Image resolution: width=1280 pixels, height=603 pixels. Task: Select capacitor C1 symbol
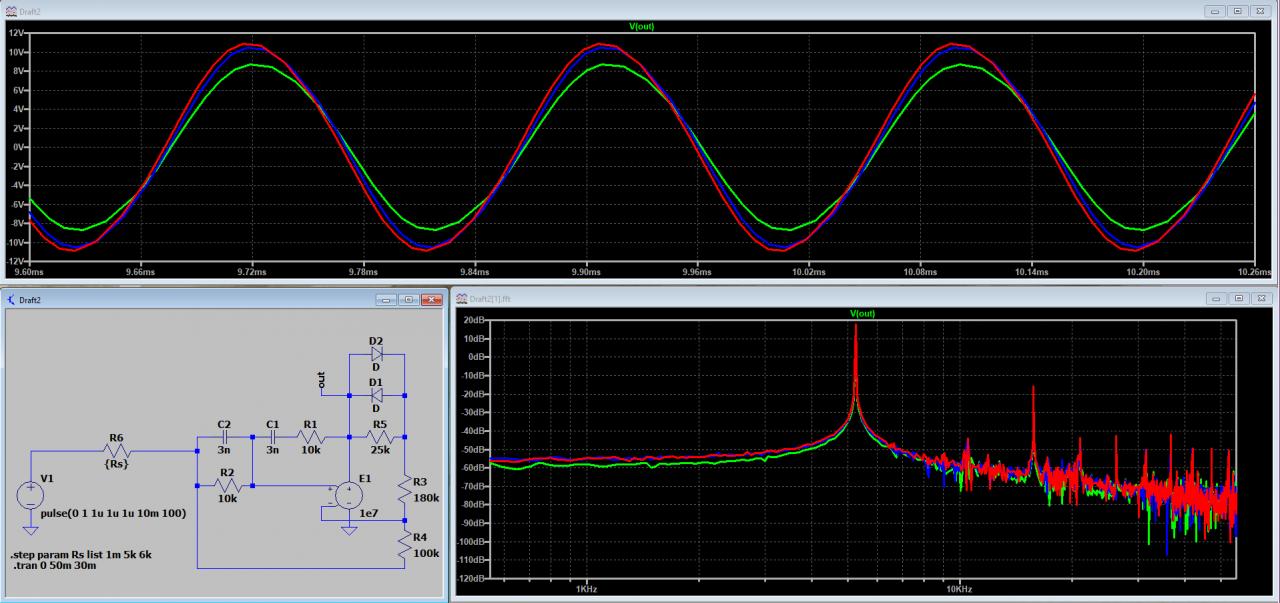coord(272,437)
